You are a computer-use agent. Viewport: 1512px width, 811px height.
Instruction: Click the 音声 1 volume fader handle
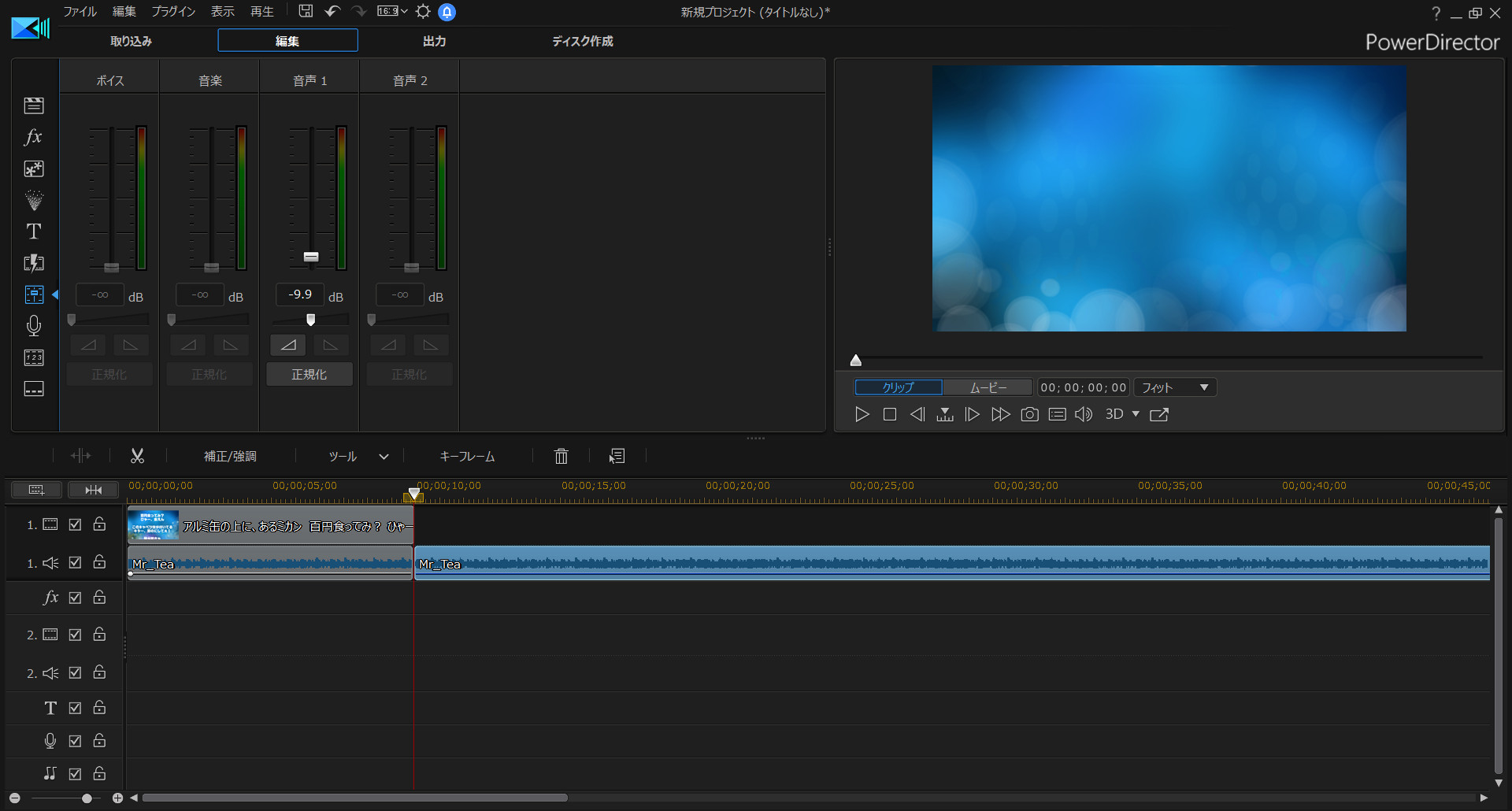tap(311, 257)
